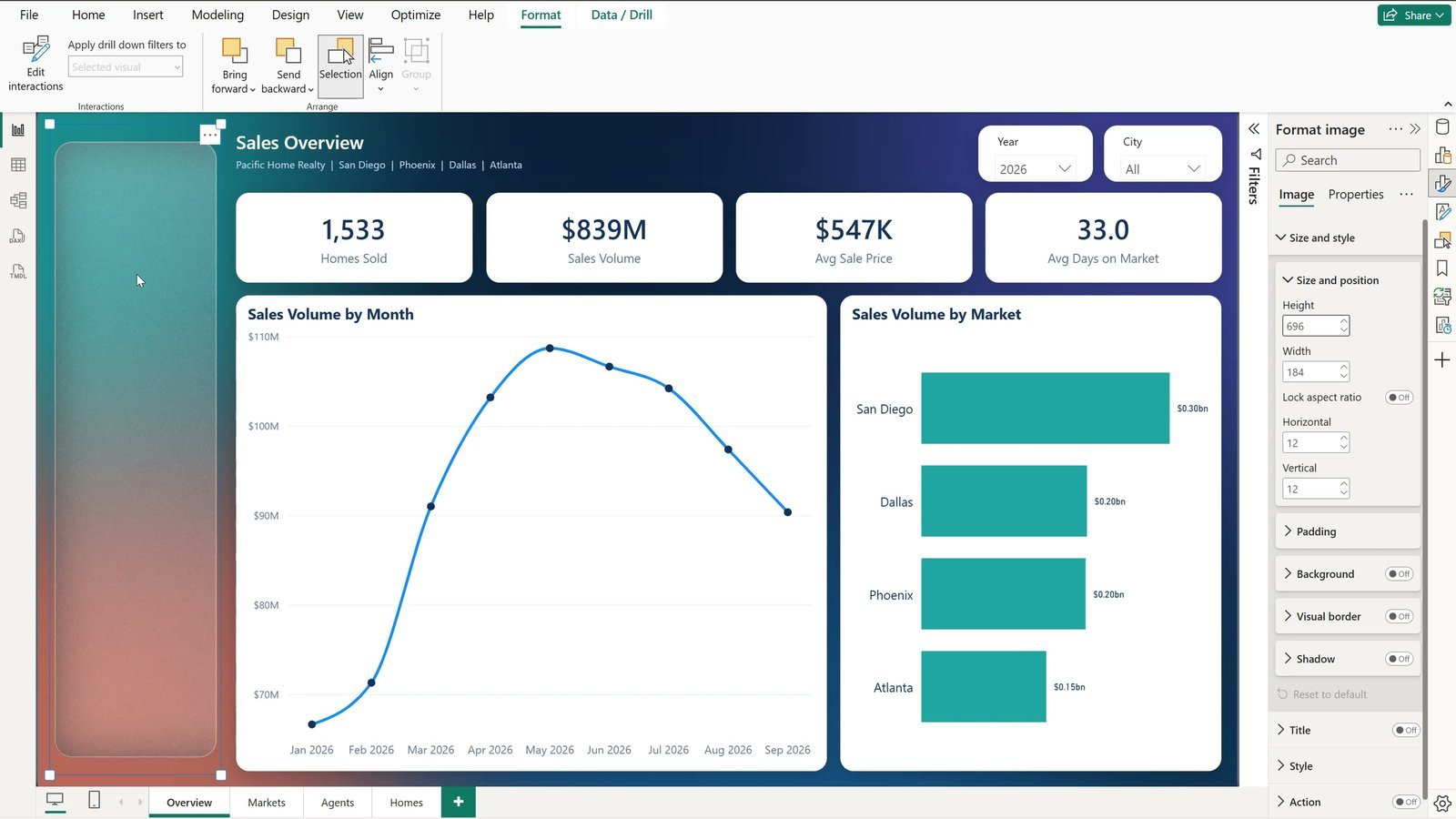Switch to Markets page tab
Screen dimensions: 1456x819
tap(267, 803)
